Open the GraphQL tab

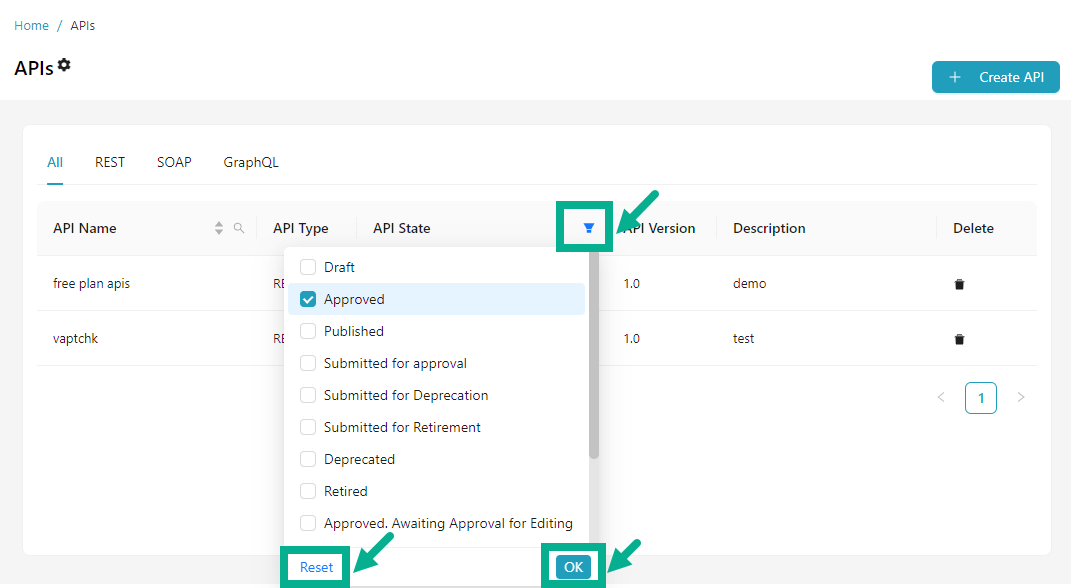pyautogui.click(x=251, y=162)
